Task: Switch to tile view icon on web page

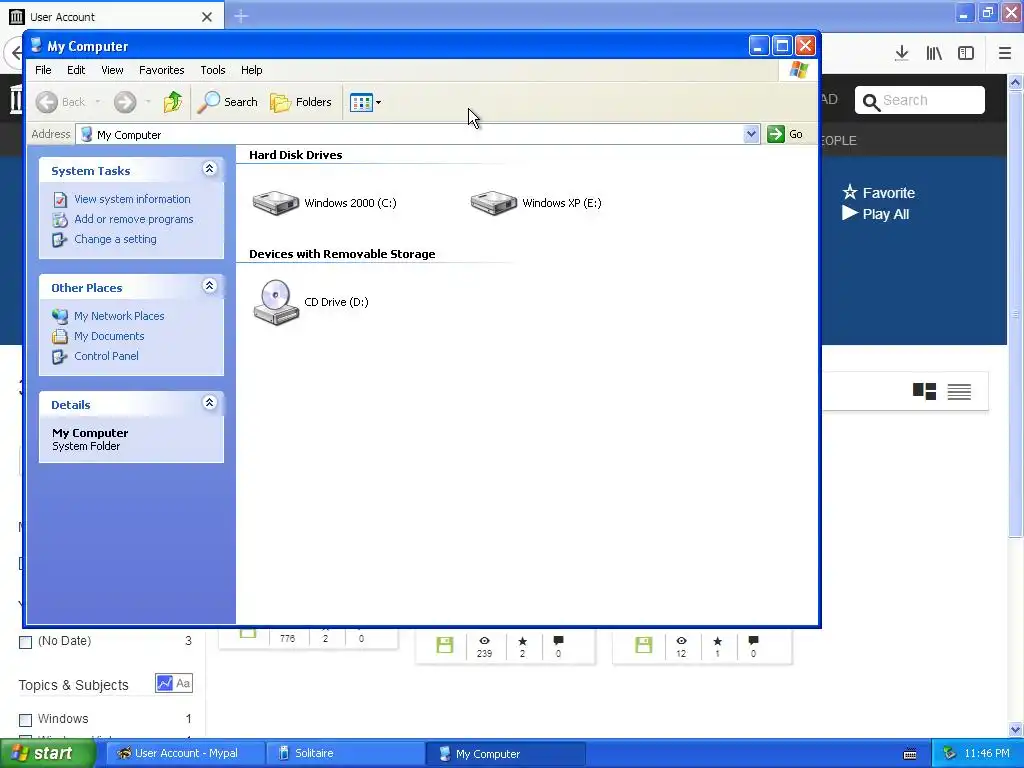Action: (x=924, y=391)
